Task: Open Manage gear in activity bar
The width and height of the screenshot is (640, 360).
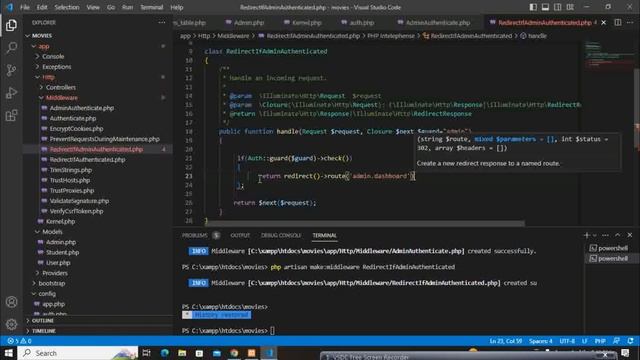Action: (11, 324)
